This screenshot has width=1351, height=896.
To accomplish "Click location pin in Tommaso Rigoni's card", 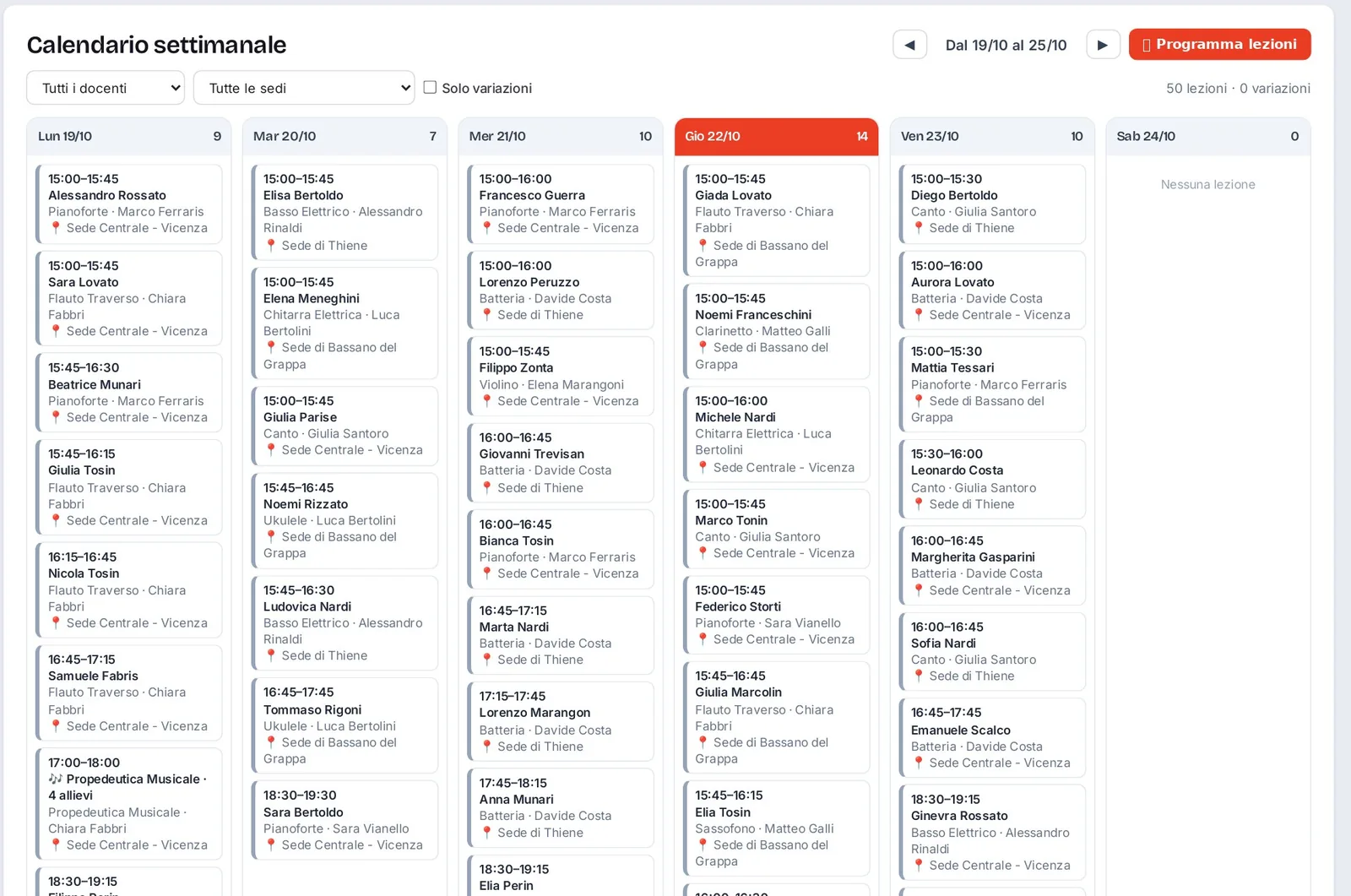I will tap(271, 742).
